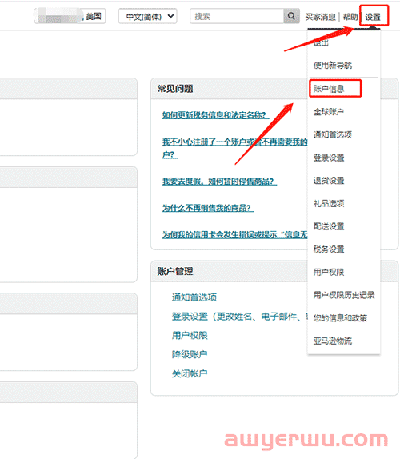Select 用户权限历史记录 in the settings menu
The width and height of the screenshot is (400, 459).
coord(344,295)
